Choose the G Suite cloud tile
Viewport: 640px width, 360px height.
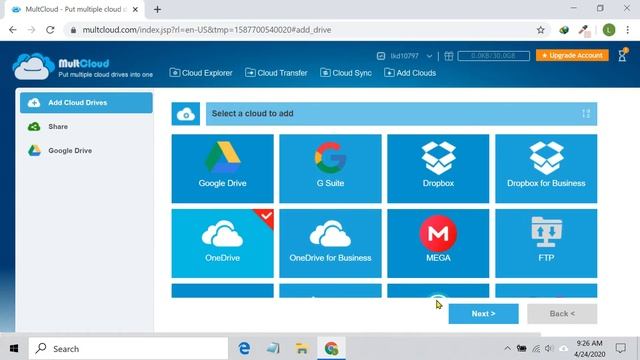pyautogui.click(x=330, y=169)
